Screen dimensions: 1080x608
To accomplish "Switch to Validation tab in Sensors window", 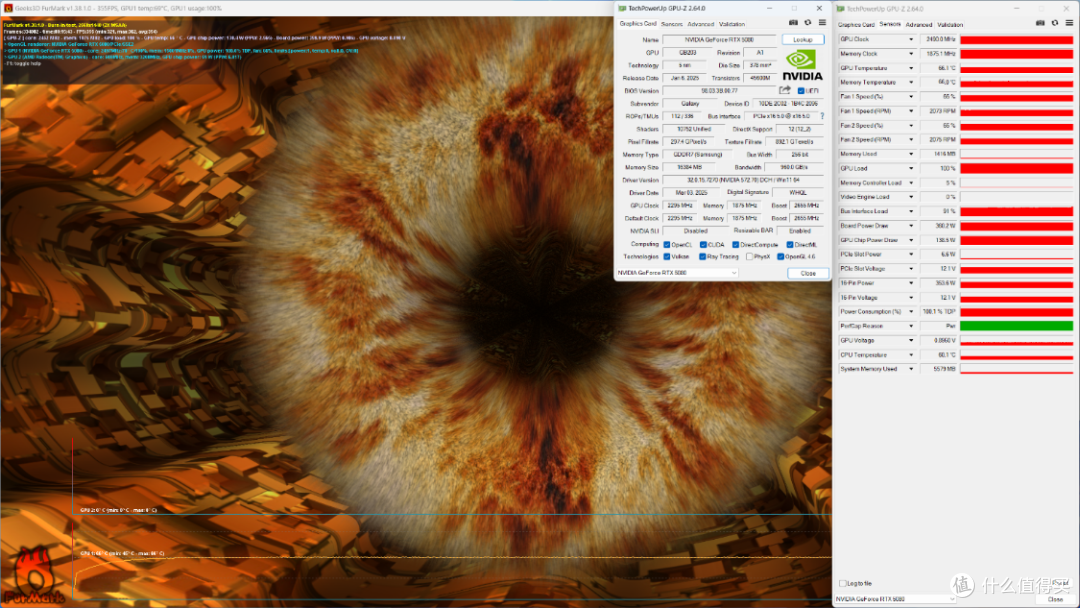I will [x=950, y=25].
